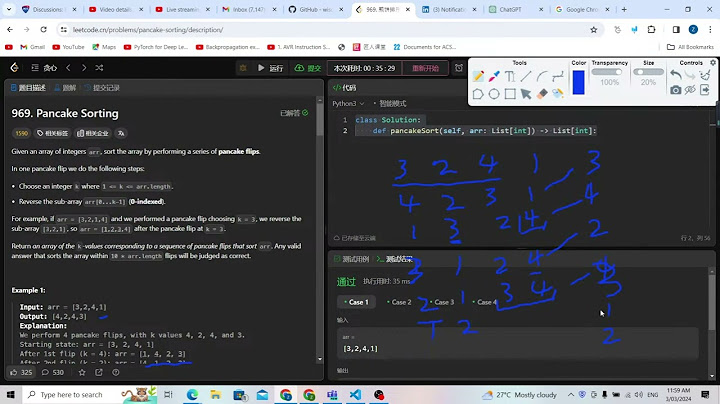Click the LeetCode logo icon
720x404 pixels.
point(14,68)
